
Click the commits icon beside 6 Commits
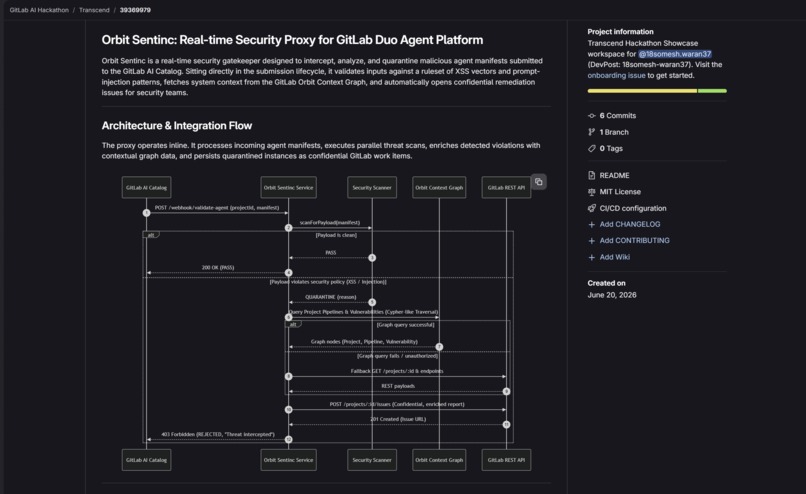pos(592,116)
